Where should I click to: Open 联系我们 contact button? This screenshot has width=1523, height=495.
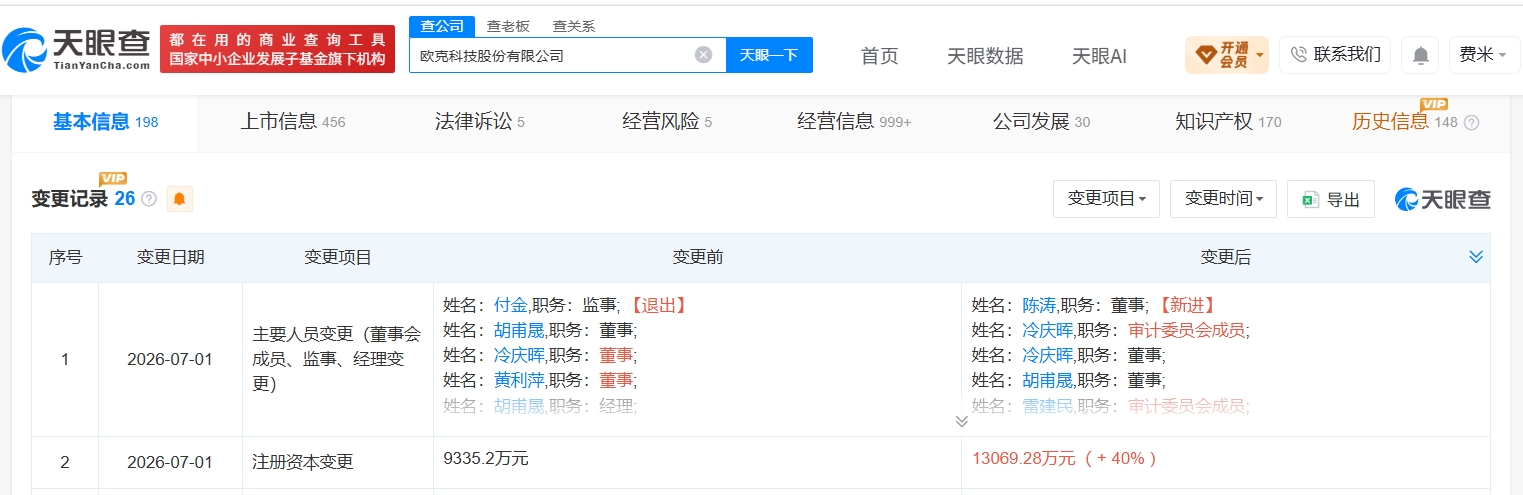pyautogui.click(x=1335, y=55)
